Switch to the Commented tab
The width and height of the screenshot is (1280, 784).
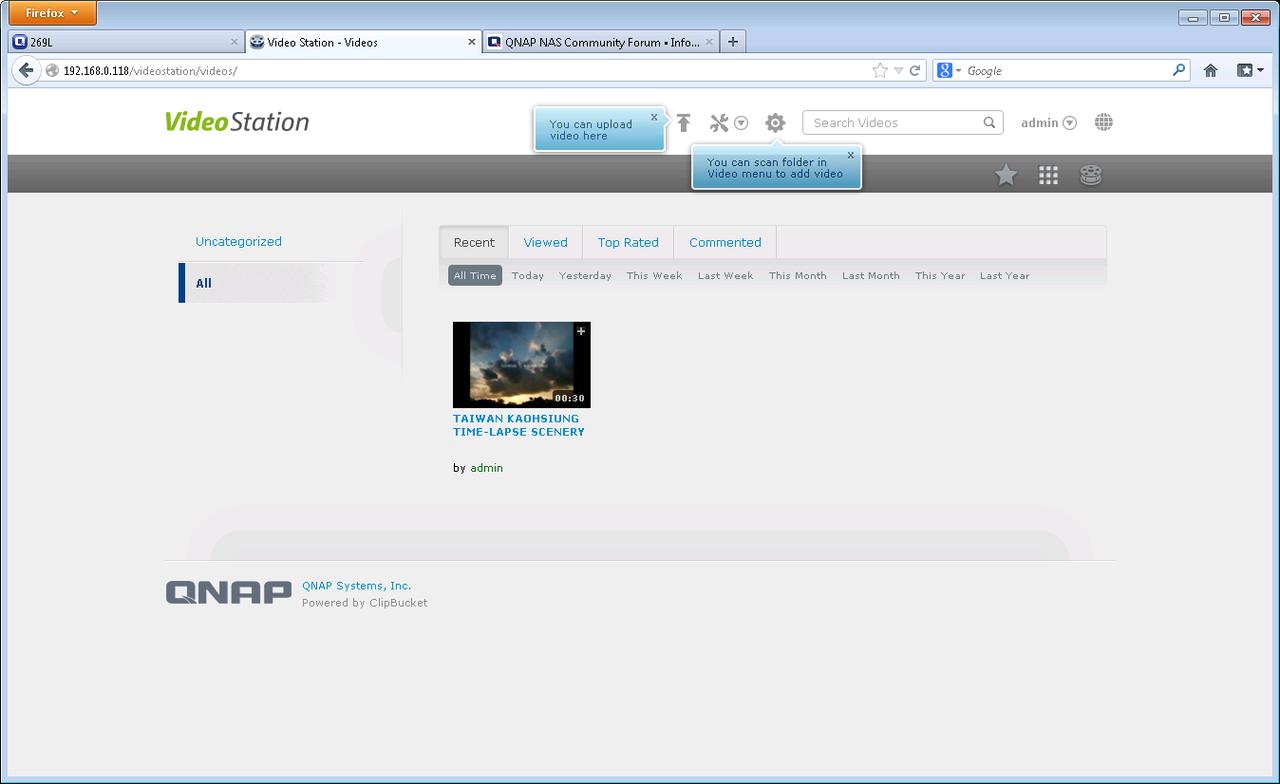click(x=725, y=242)
